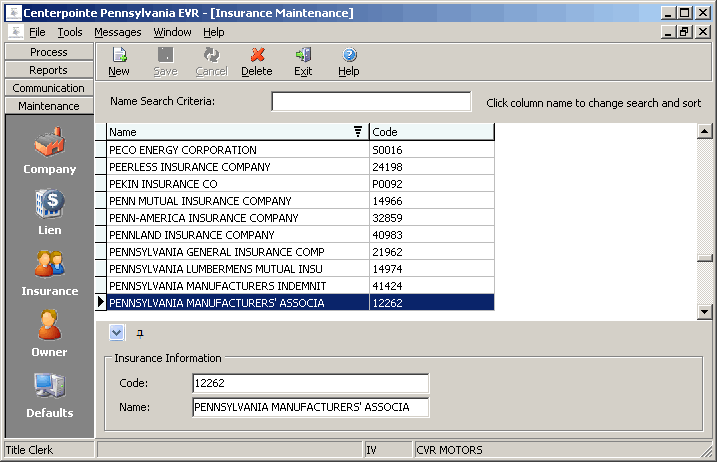The image size is (717, 462).
Task: Select PENN-AMERICA INSURANCE COMPANY row
Action: [294, 217]
